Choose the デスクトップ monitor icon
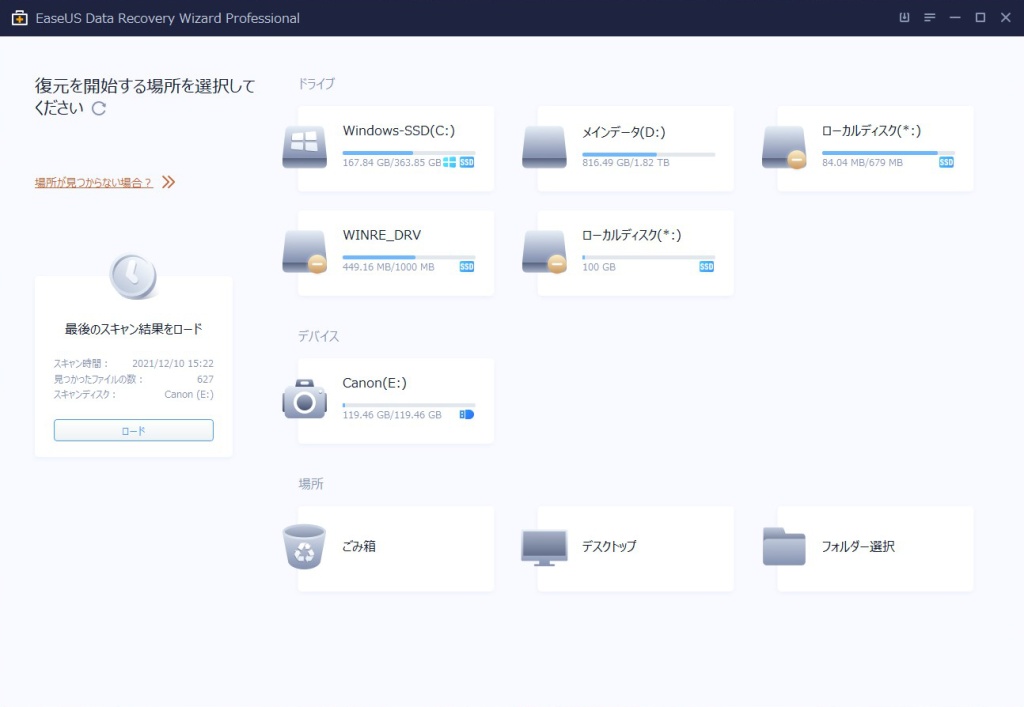1024x707 pixels. tap(544, 548)
